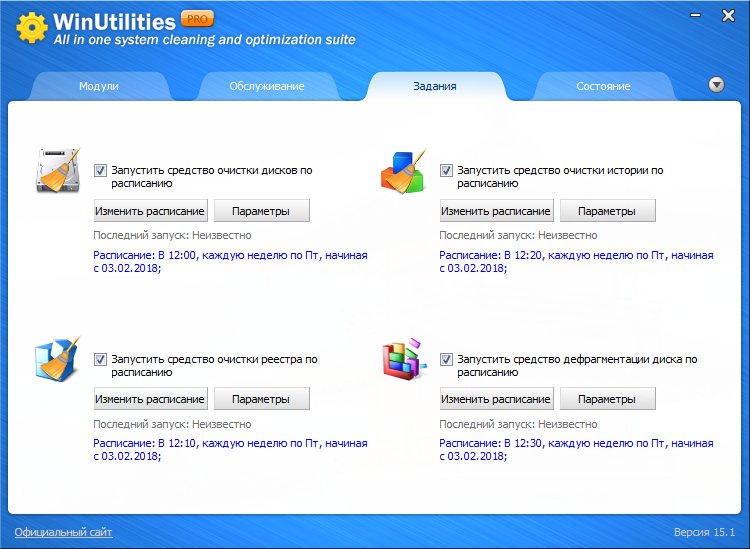
Task: Open the Официальный сайт link
Action: (63, 532)
